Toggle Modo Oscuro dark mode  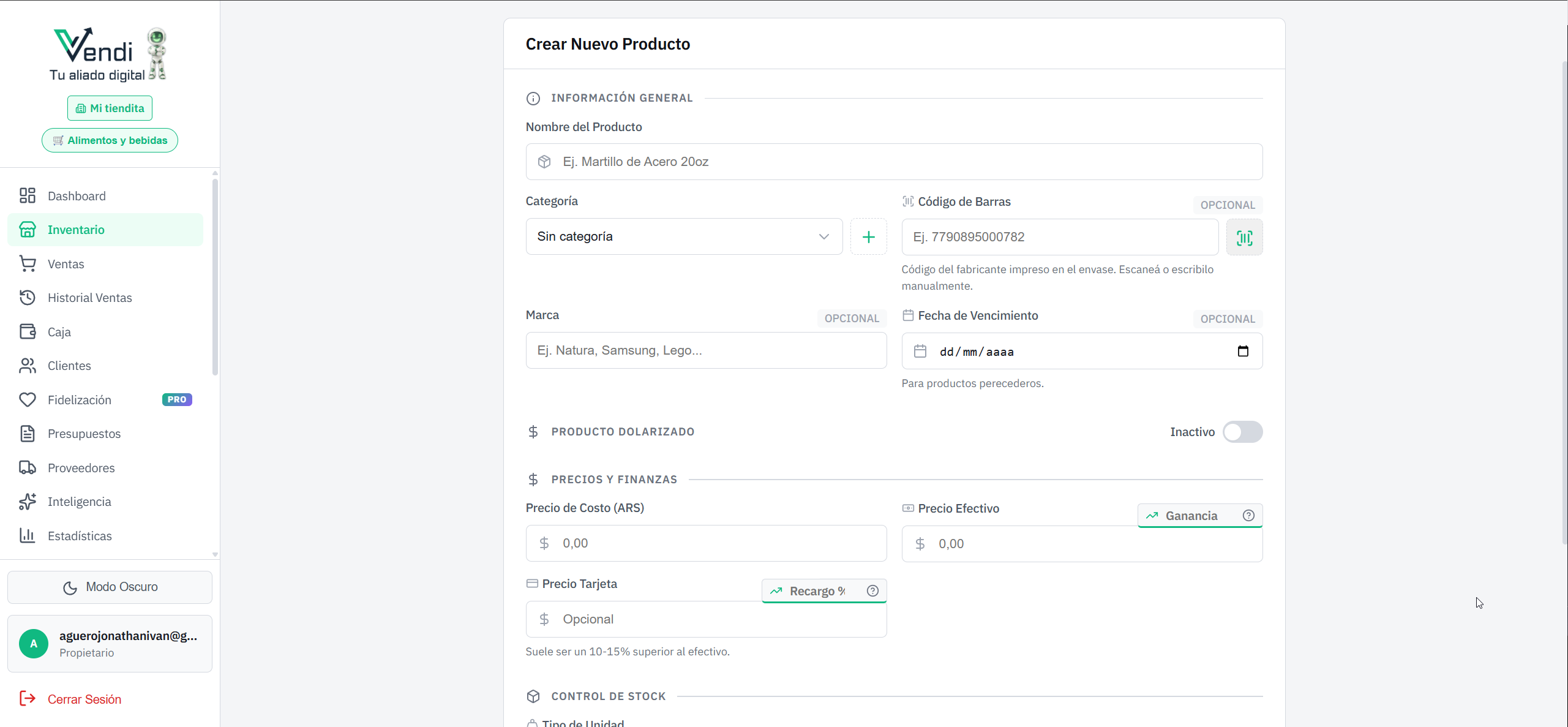click(110, 587)
